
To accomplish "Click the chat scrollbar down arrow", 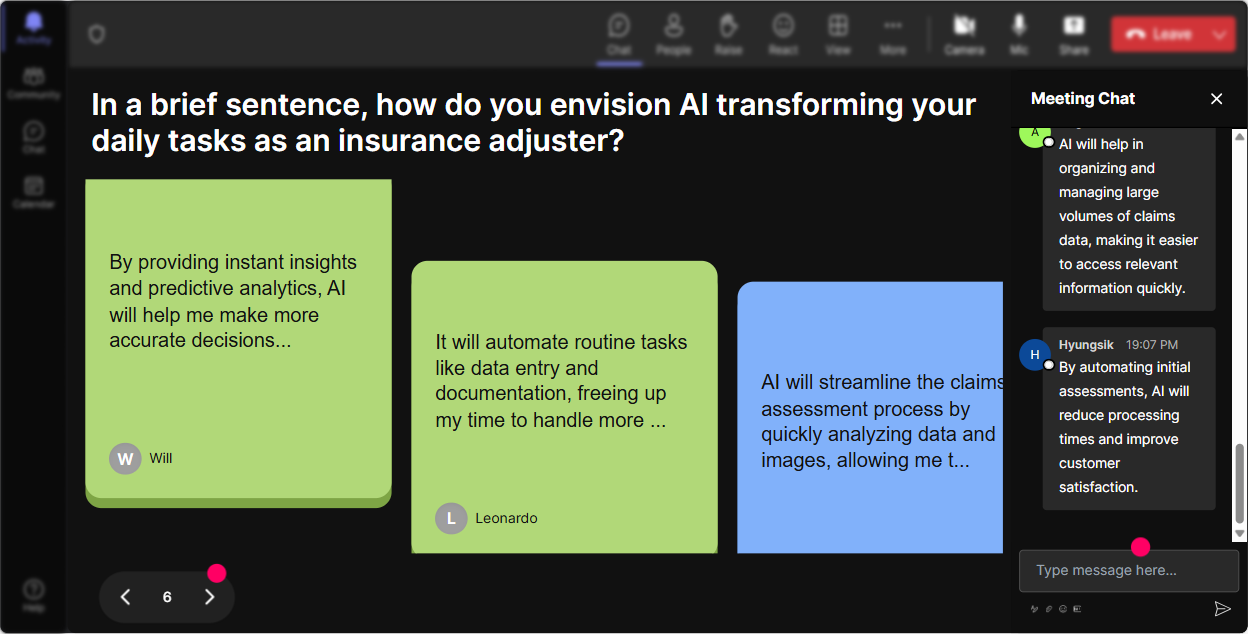I will click(x=1240, y=535).
